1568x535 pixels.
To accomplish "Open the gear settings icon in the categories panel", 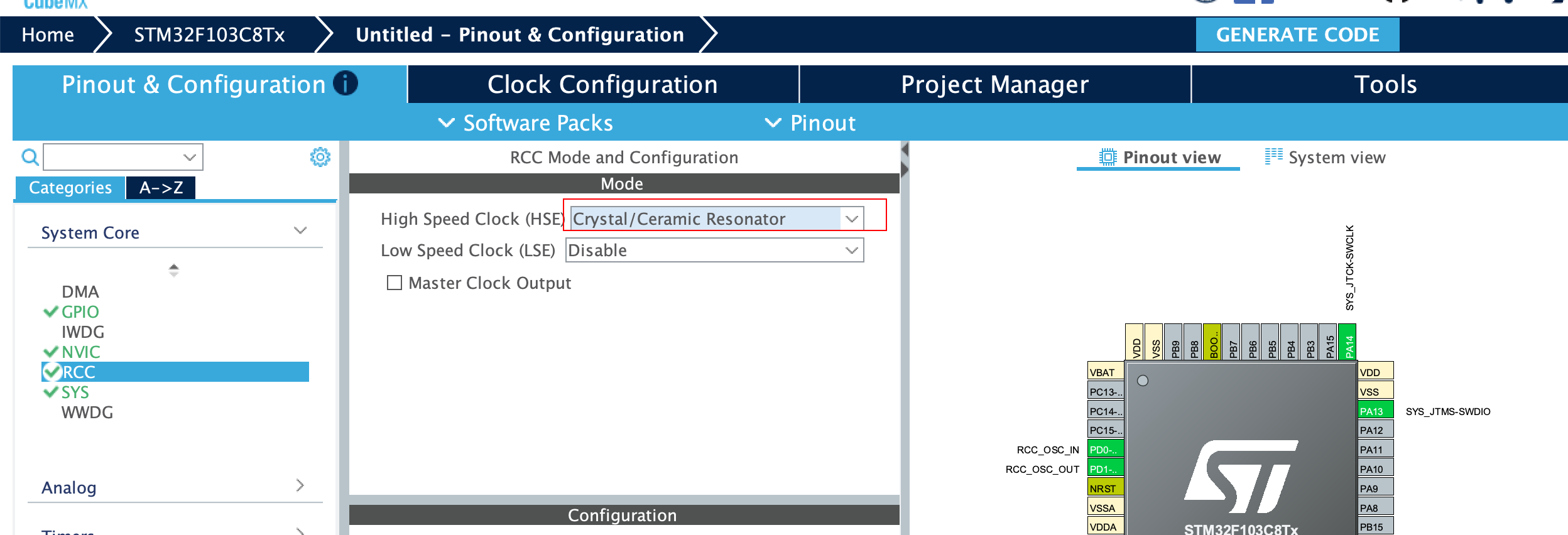I will 320,157.
